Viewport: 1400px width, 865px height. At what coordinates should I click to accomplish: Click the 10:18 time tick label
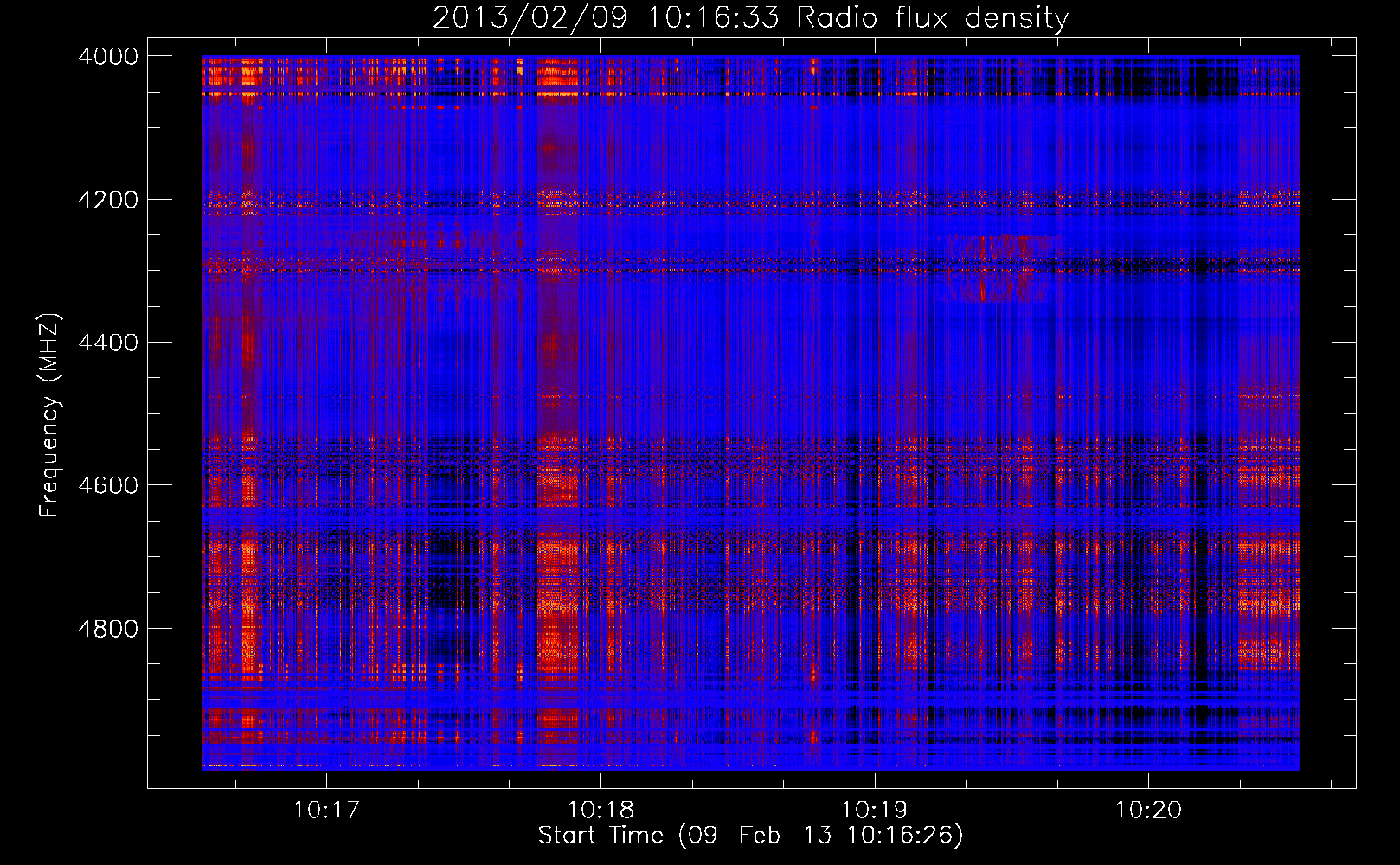[x=600, y=811]
